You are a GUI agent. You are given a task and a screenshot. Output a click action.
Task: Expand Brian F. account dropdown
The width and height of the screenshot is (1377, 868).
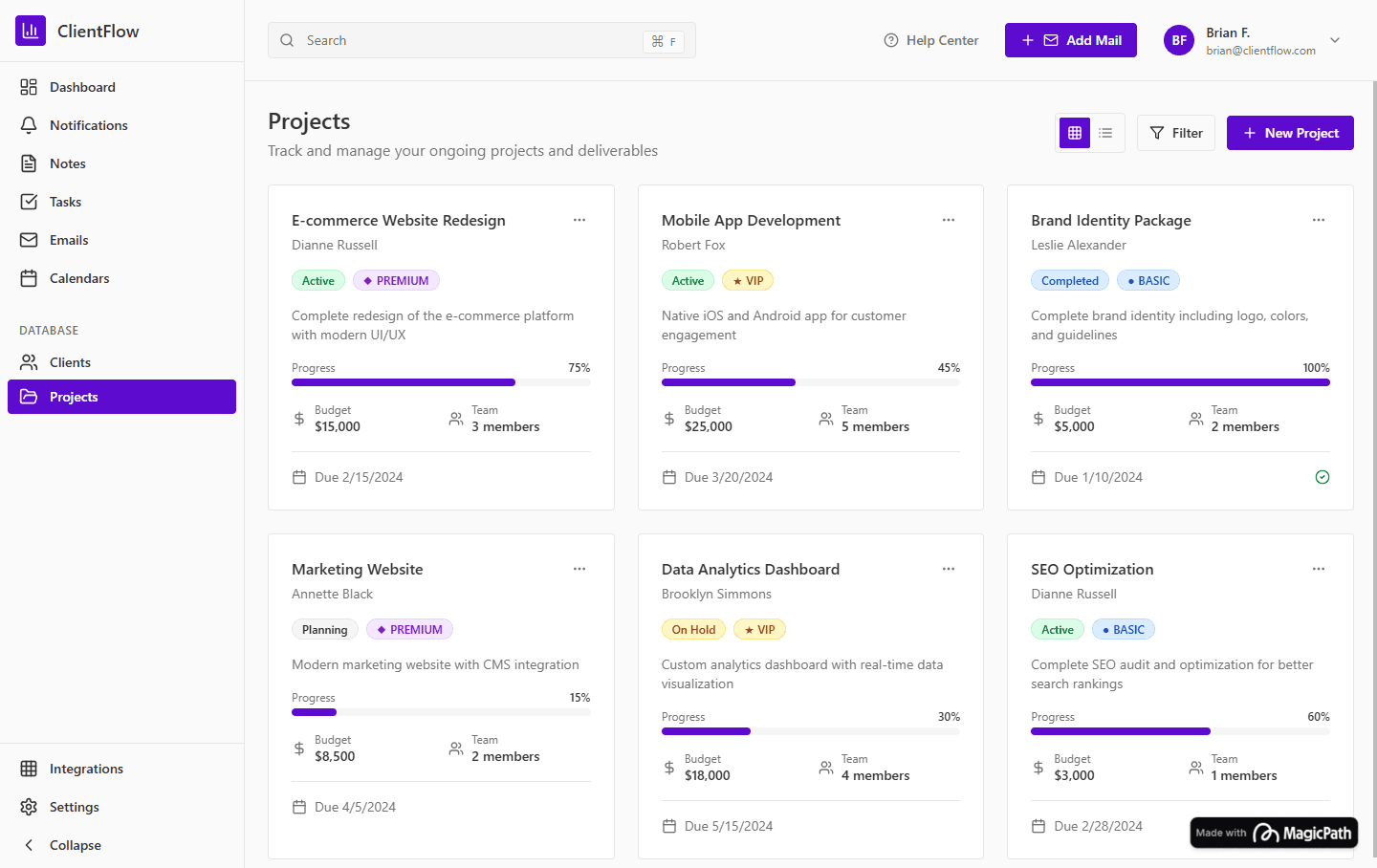1335,40
